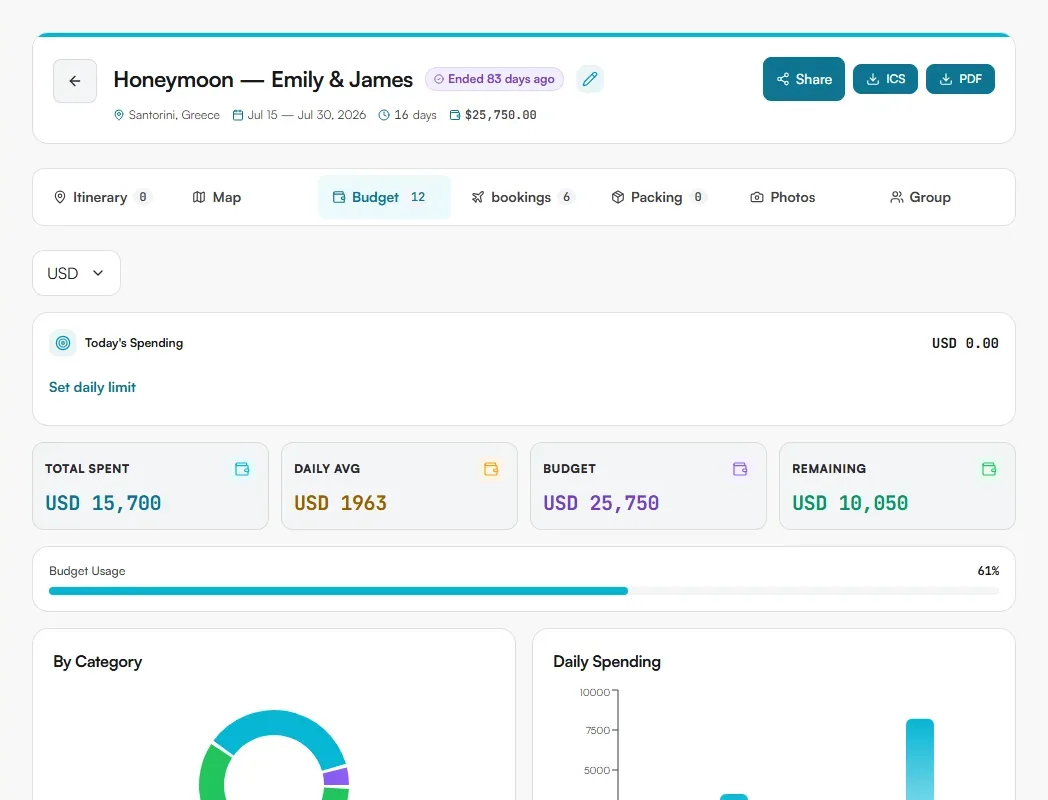
Task: Click the Daily Avg wallet icon
Action: click(x=491, y=469)
